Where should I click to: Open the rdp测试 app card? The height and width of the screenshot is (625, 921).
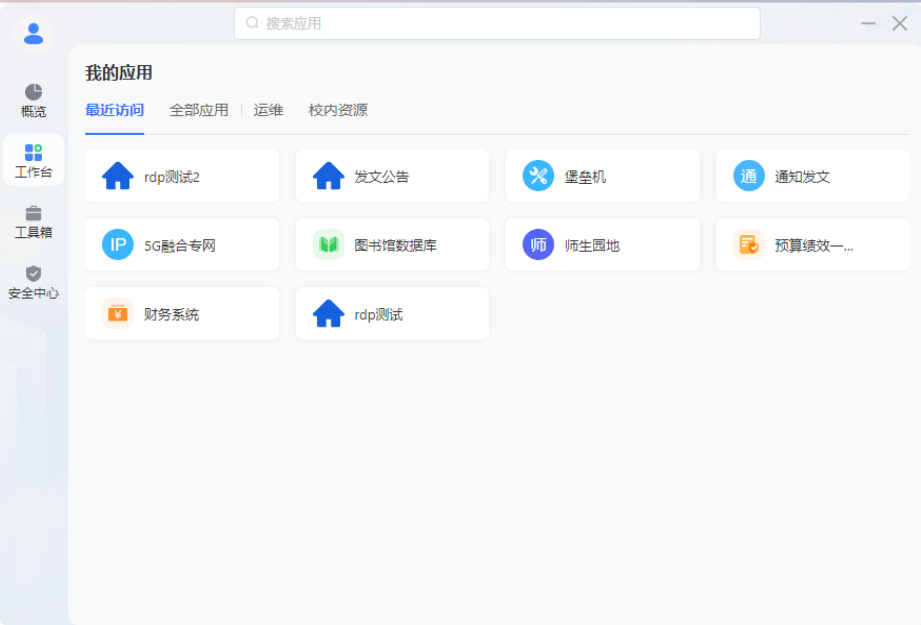392,314
